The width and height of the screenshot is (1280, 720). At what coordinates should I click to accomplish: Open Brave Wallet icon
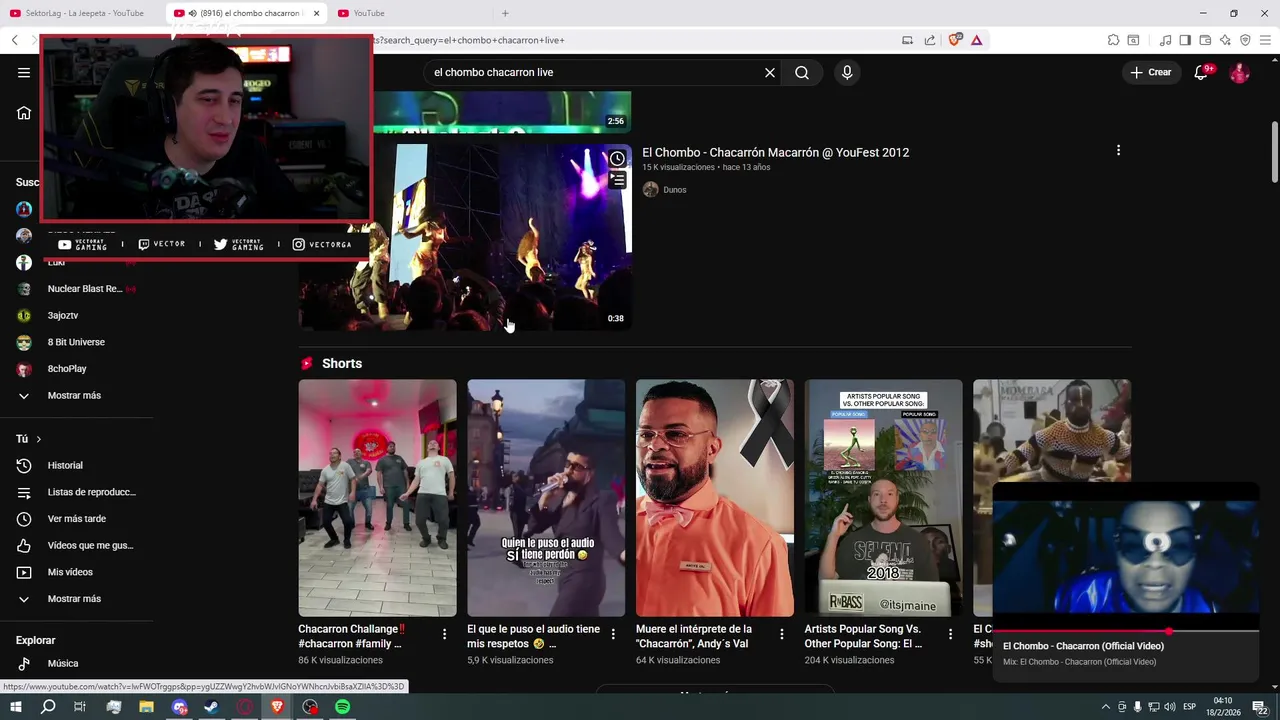(x=1205, y=40)
